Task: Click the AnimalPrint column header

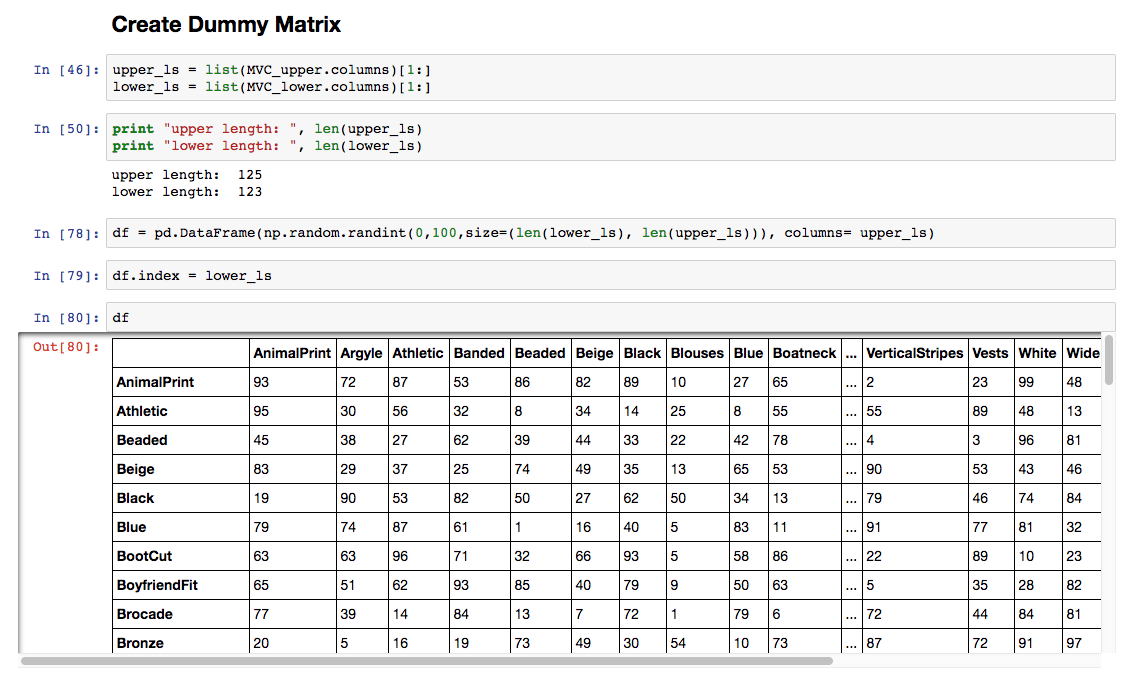Action: (x=292, y=353)
